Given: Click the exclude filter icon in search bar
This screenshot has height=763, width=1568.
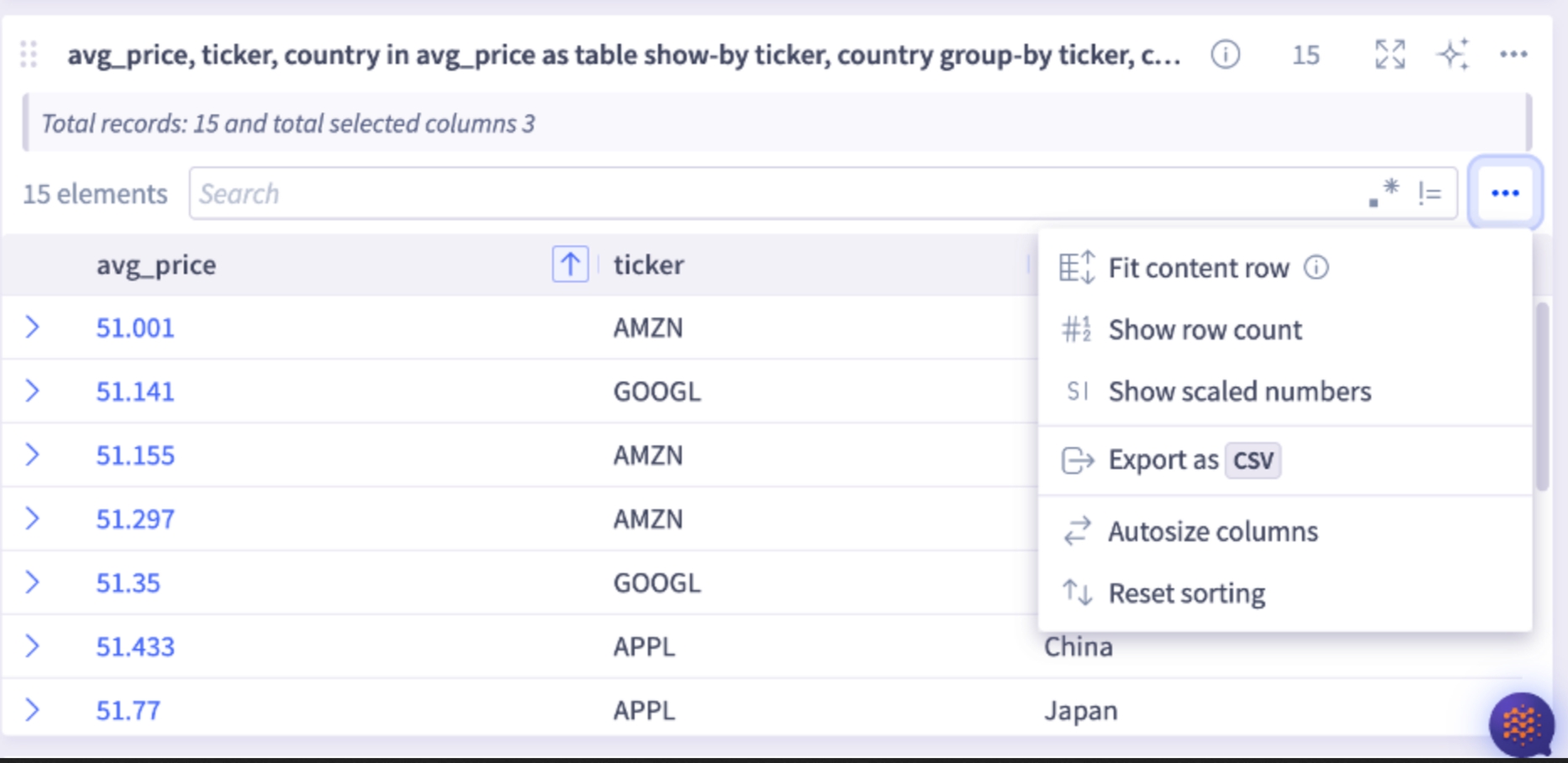Looking at the screenshot, I should click(1428, 193).
